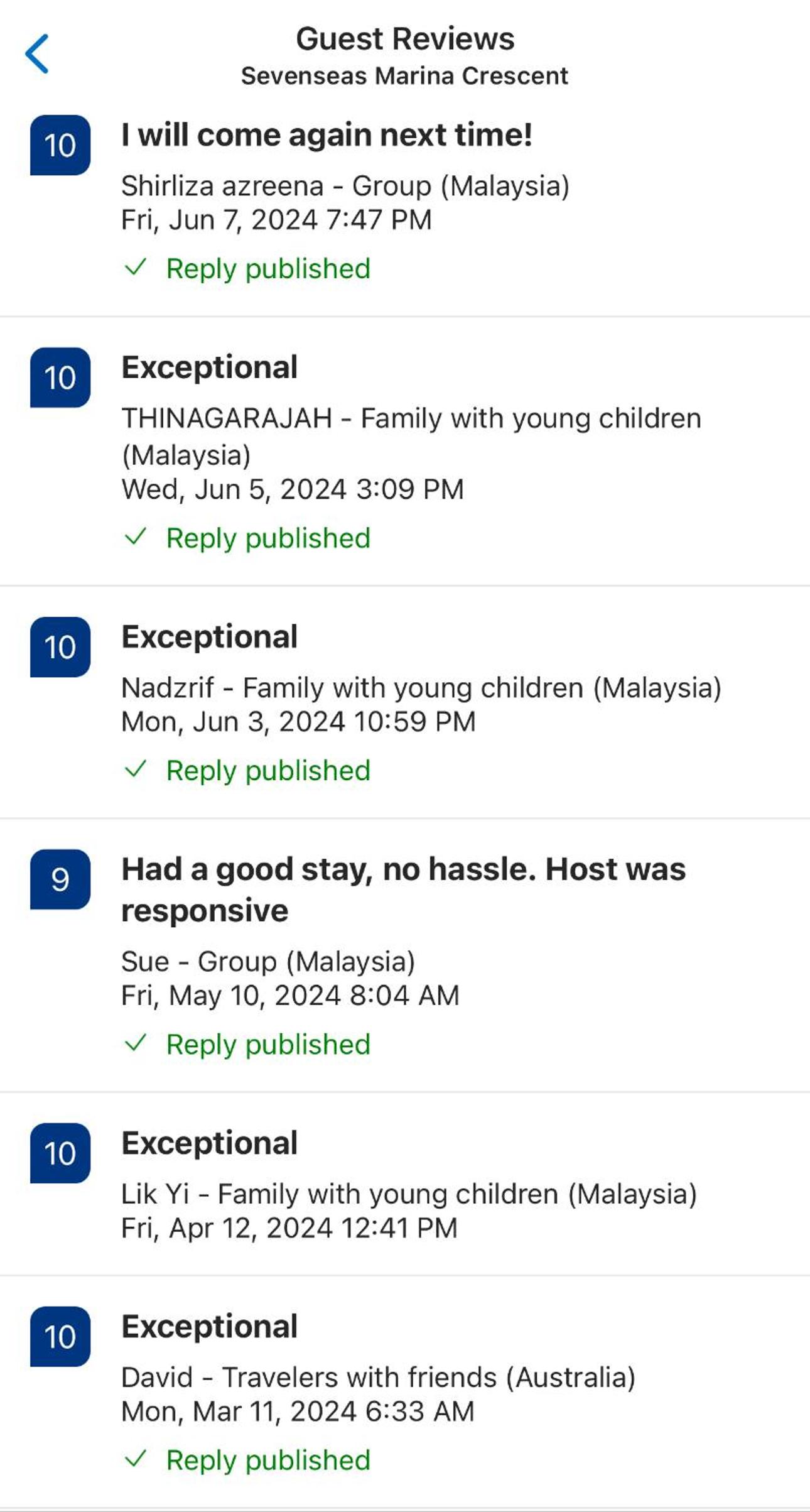810x1512 pixels.
Task: Tap the Guest Reviews page title
Action: (x=405, y=39)
